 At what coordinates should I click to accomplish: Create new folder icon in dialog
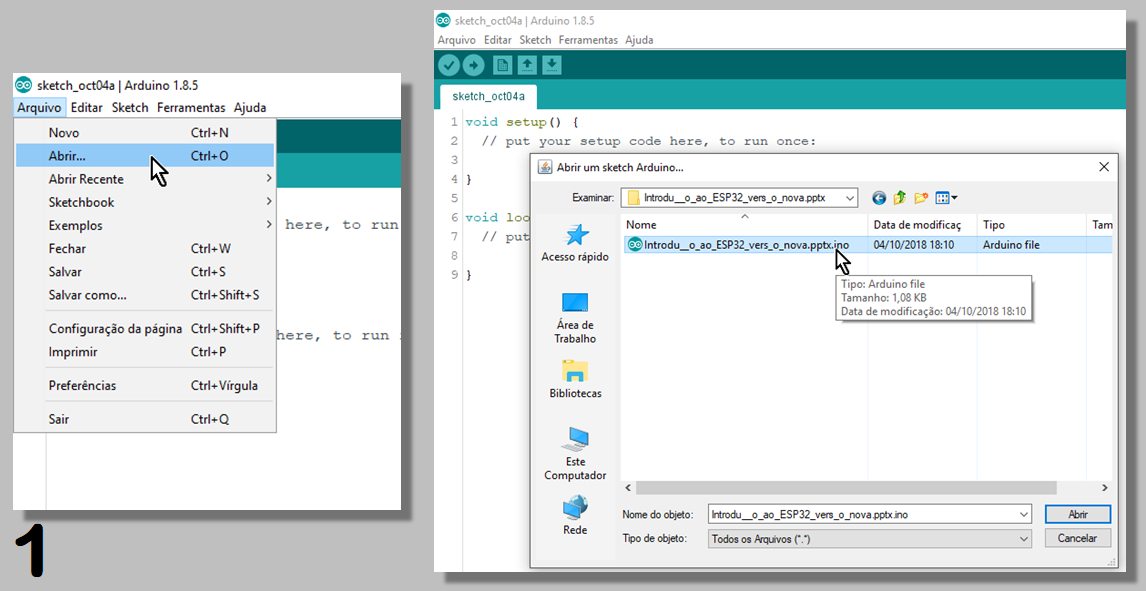tap(921, 198)
